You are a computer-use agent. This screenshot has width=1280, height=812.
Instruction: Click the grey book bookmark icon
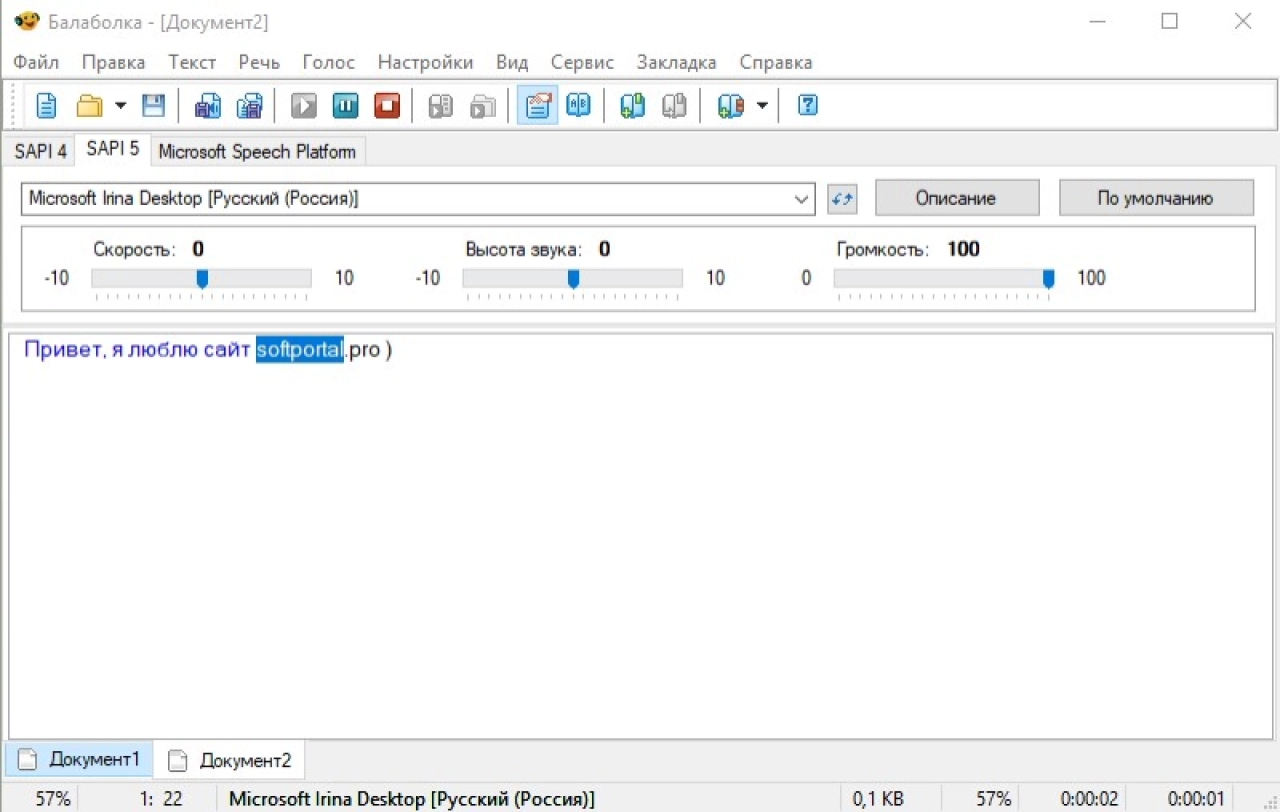pos(675,105)
